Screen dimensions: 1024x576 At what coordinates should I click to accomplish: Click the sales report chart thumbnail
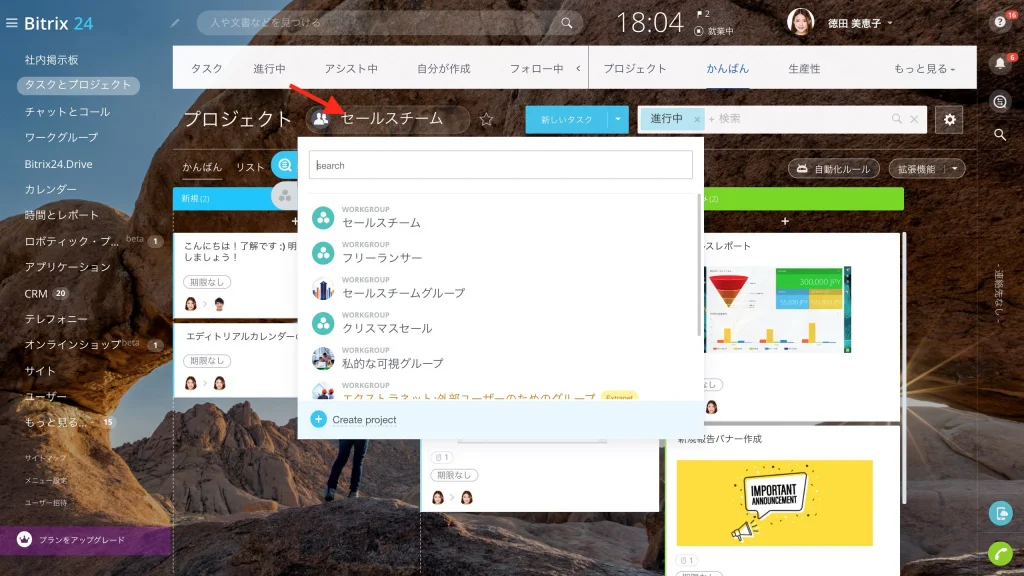tap(777, 310)
